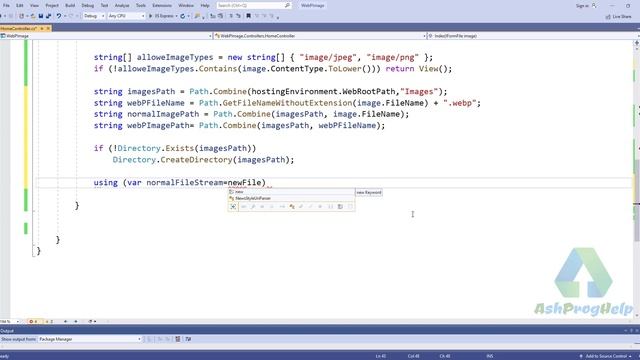The height and width of the screenshot is (360, 640).
Task: Toggle word wrap in Output panel
Action: click(188, 339)
